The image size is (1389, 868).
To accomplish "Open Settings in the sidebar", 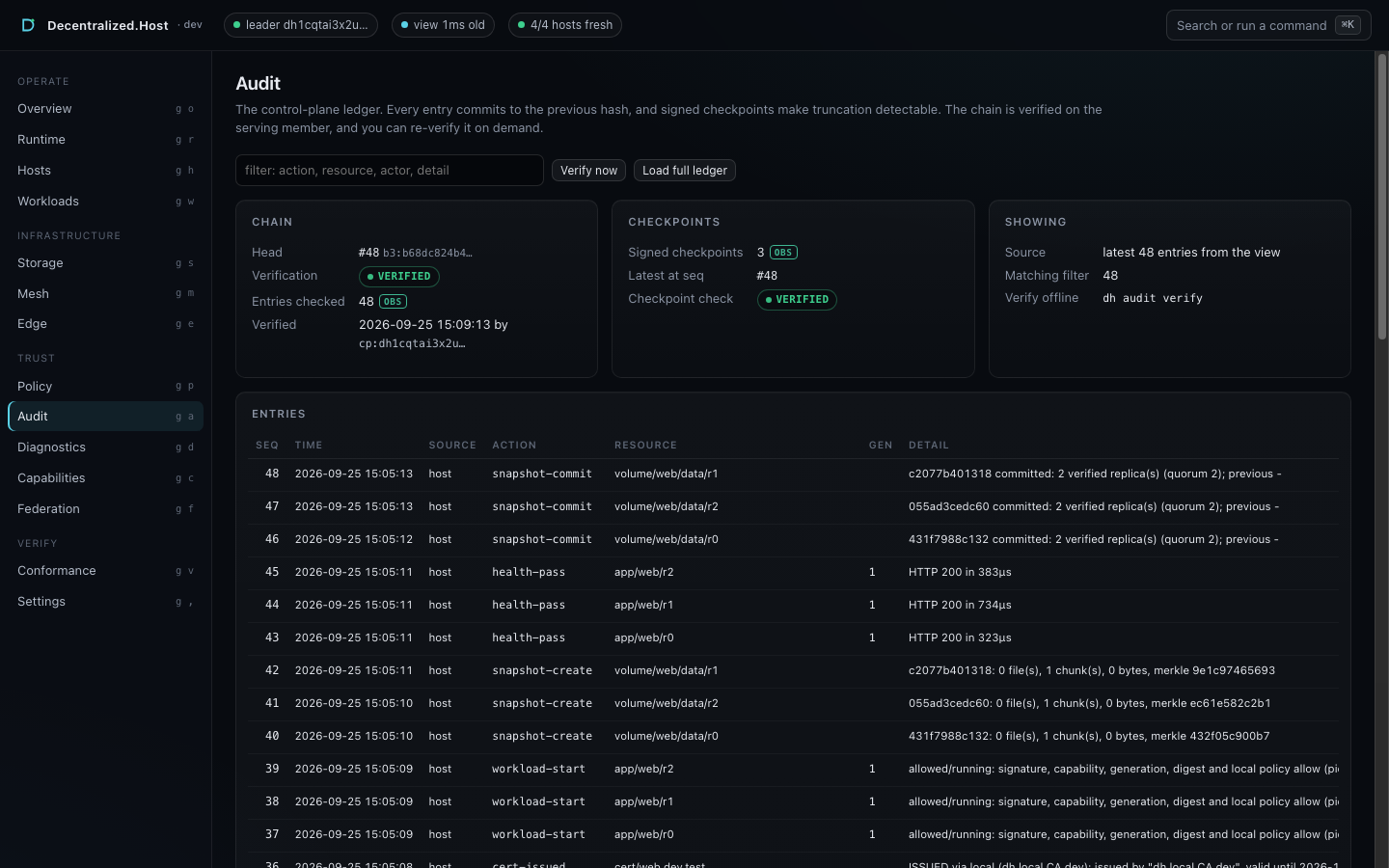I will point(106,602).
